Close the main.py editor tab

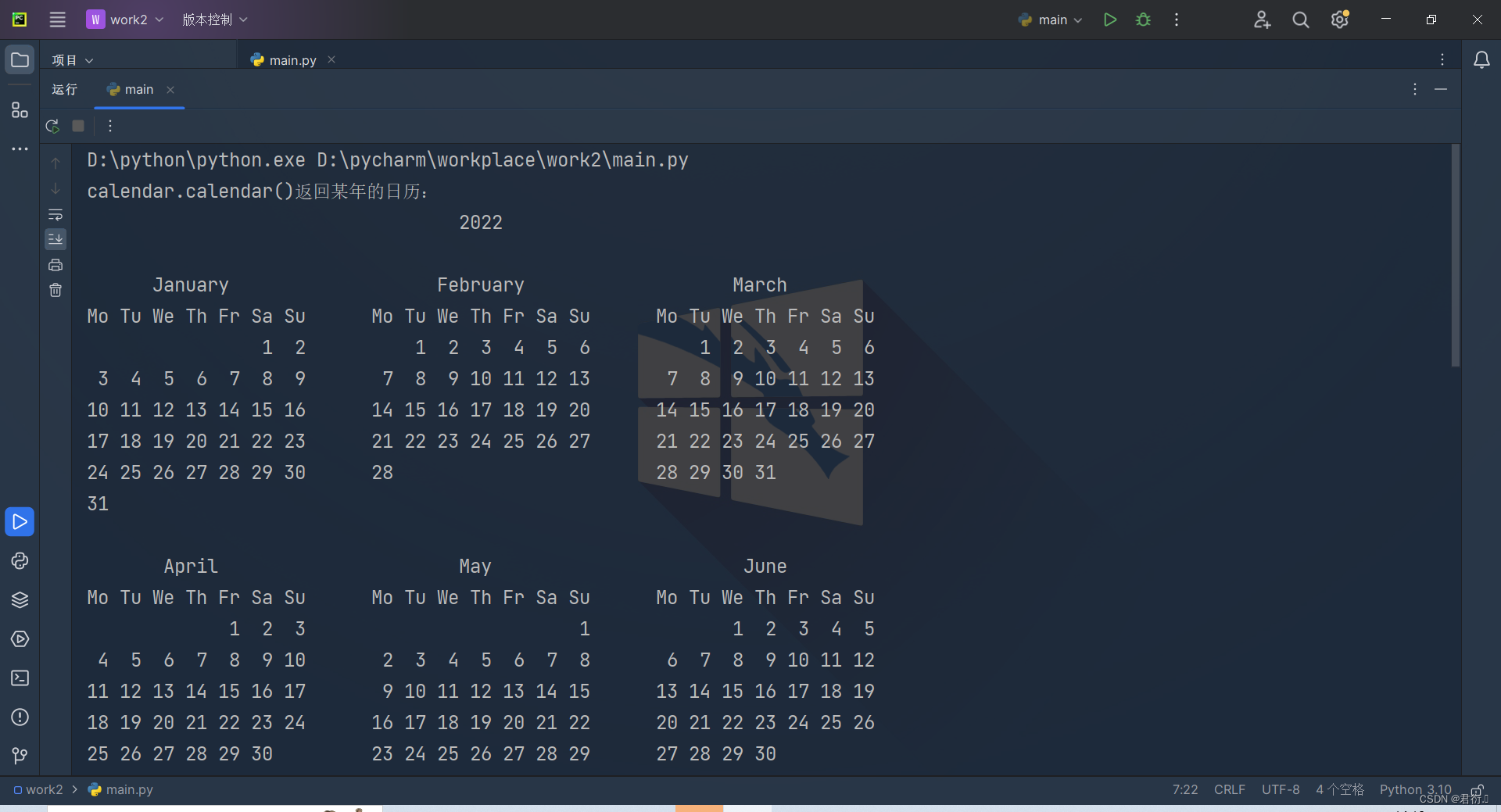(x=331, y=59)
